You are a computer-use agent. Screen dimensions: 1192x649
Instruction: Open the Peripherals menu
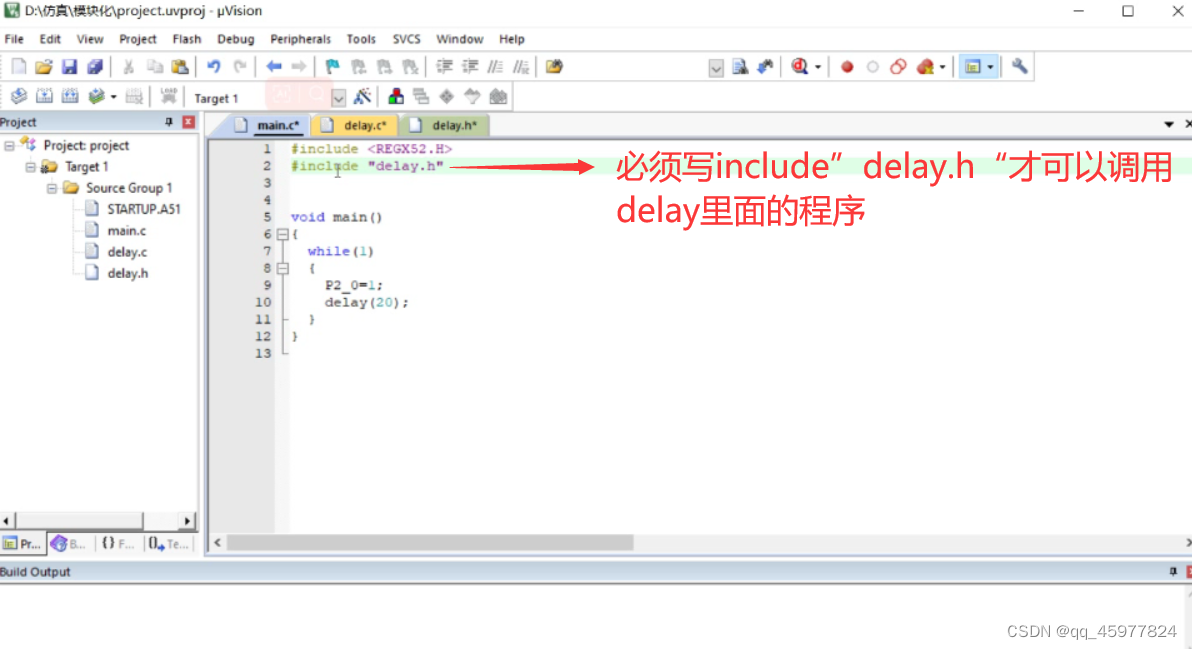(x=300, y=39)
